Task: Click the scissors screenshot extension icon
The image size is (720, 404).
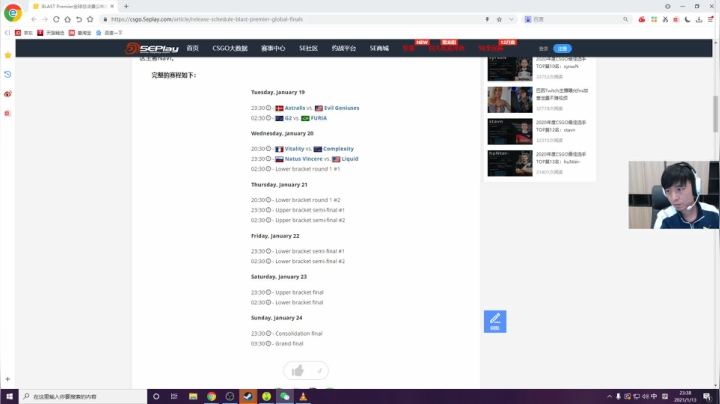Action: 665,19
